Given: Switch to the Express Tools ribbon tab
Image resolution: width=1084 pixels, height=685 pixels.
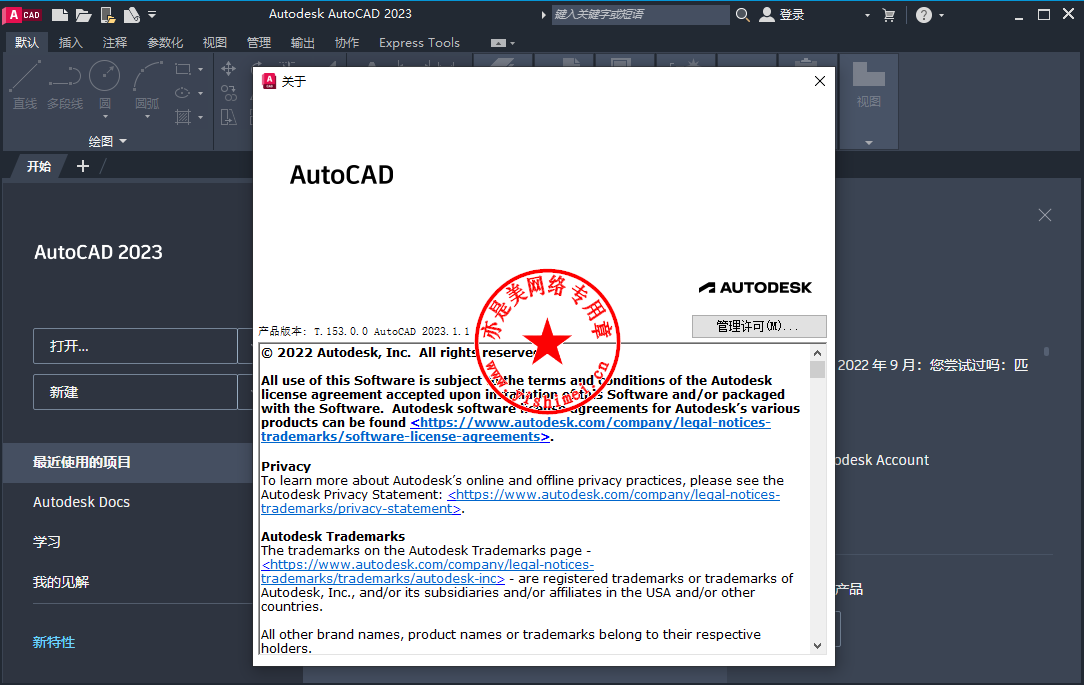Looking at the screenshot, I should click(x=419, y=43).
